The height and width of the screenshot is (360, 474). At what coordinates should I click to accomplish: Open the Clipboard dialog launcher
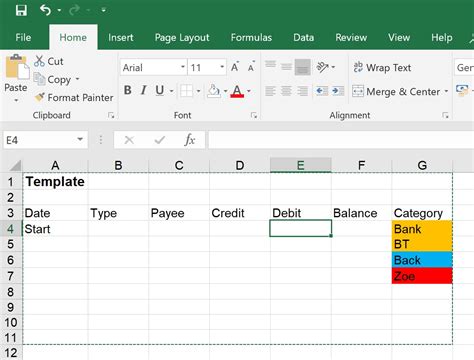coord(111,115)
